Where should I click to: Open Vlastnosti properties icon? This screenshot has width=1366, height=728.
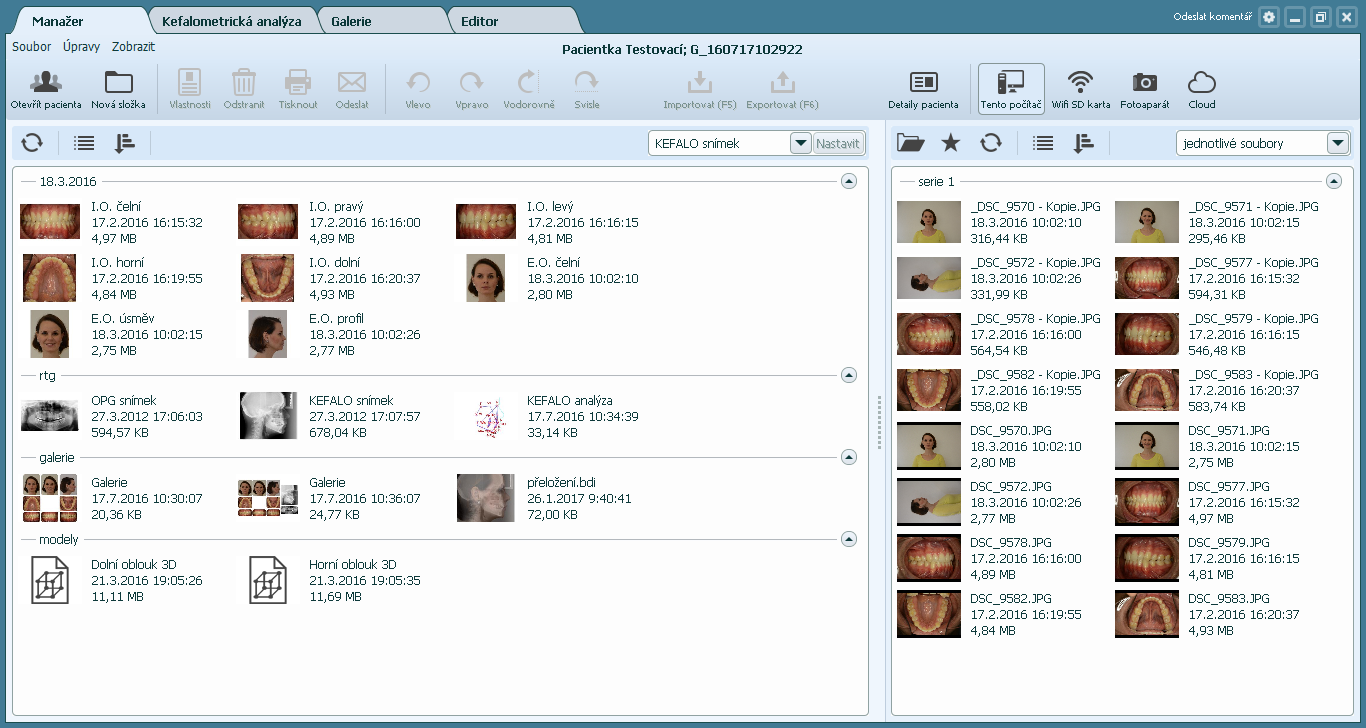(x=190, y=90)
